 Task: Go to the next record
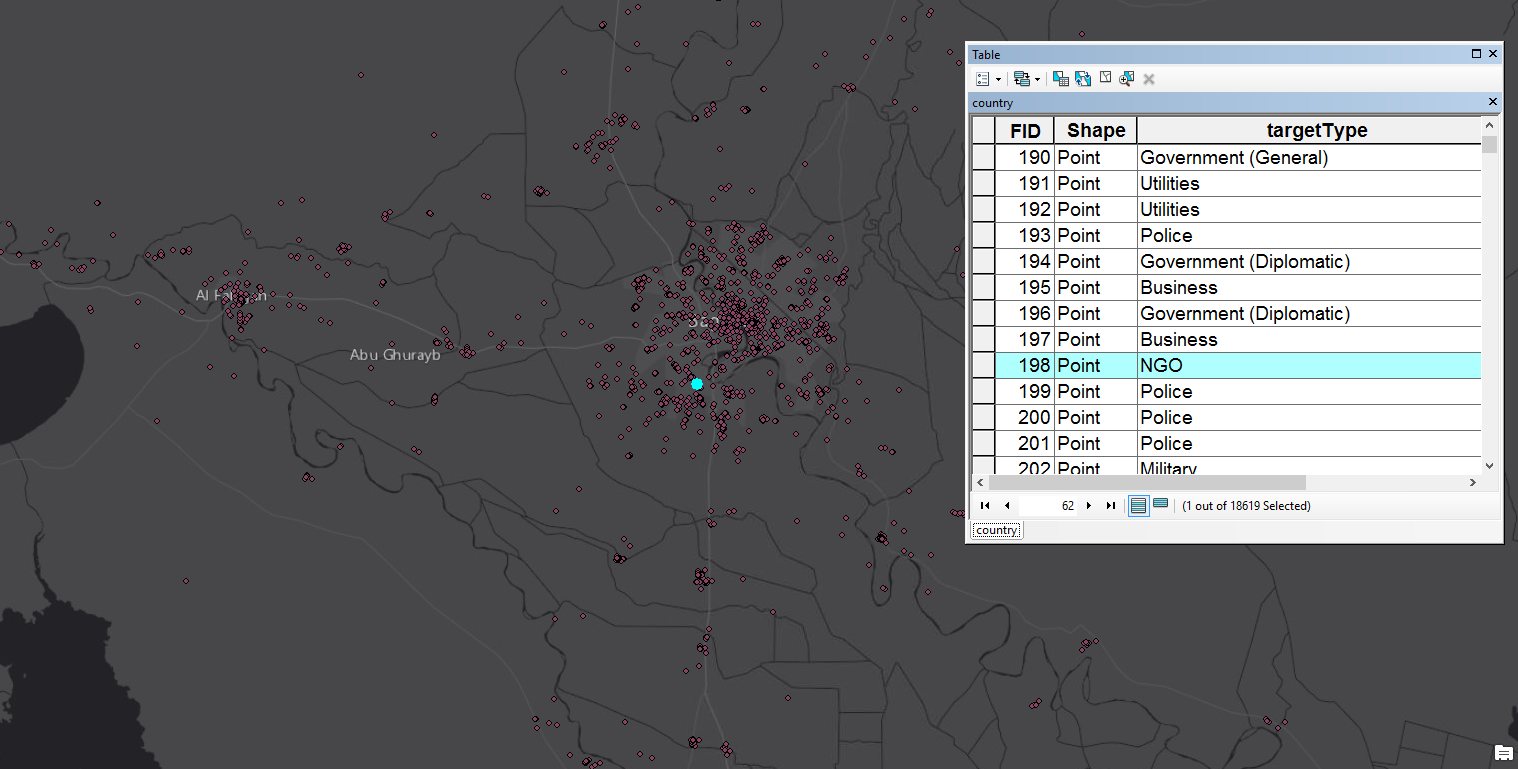click(x=1089, y=506)
